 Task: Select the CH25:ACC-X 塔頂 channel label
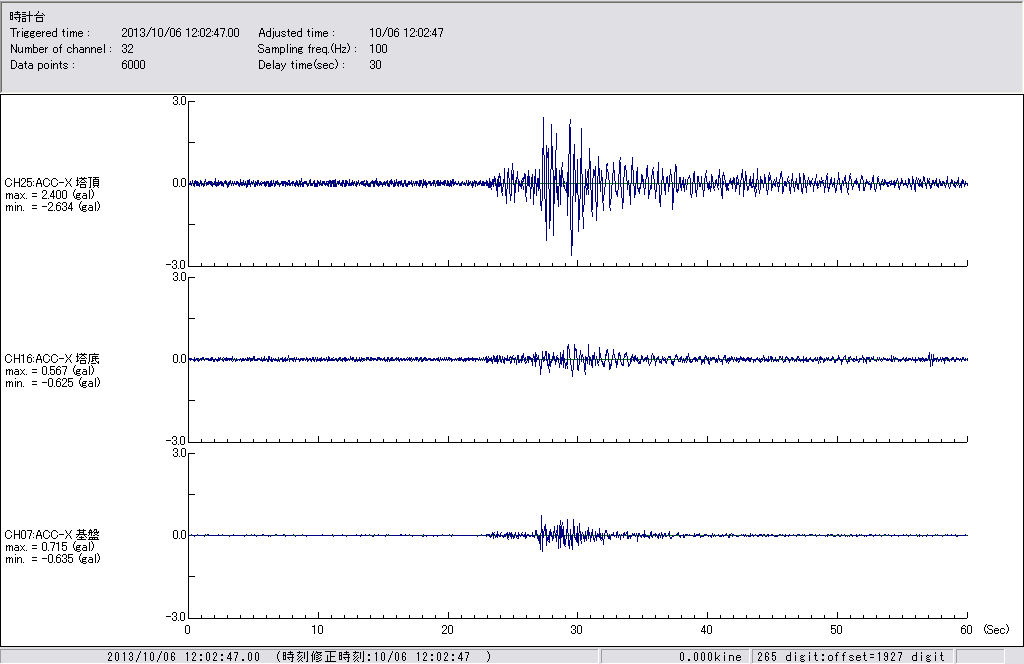[x=52, y=183]
